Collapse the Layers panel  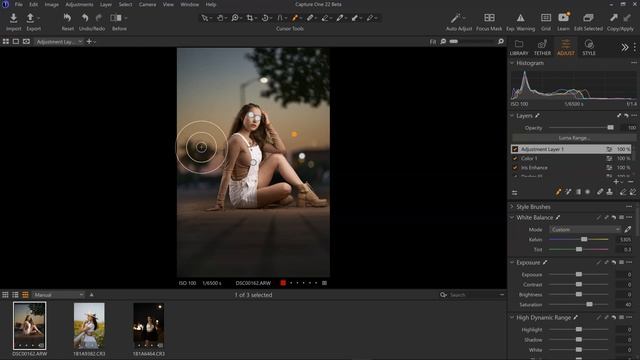[512, 116]
